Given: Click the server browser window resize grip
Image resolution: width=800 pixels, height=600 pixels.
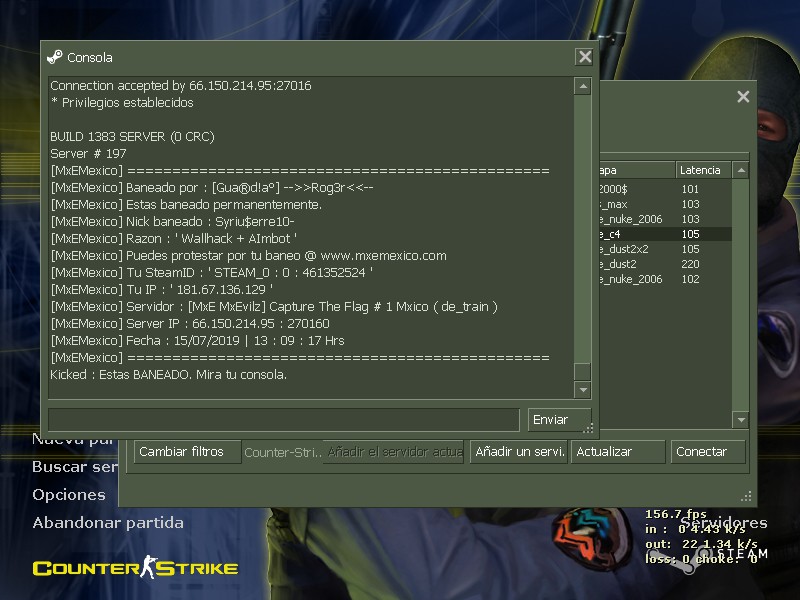Looking at the screenshot, I should point(746,496).
